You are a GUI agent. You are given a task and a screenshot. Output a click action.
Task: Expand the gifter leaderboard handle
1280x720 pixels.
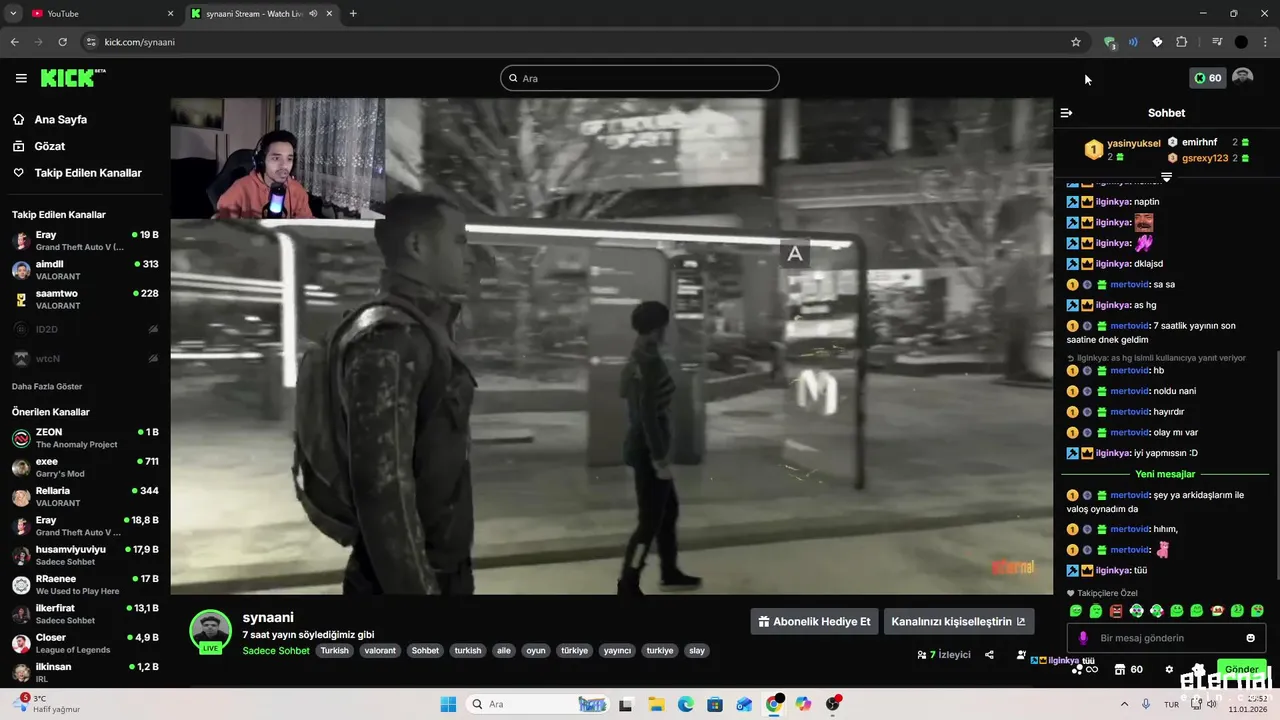pos(1166,176)
